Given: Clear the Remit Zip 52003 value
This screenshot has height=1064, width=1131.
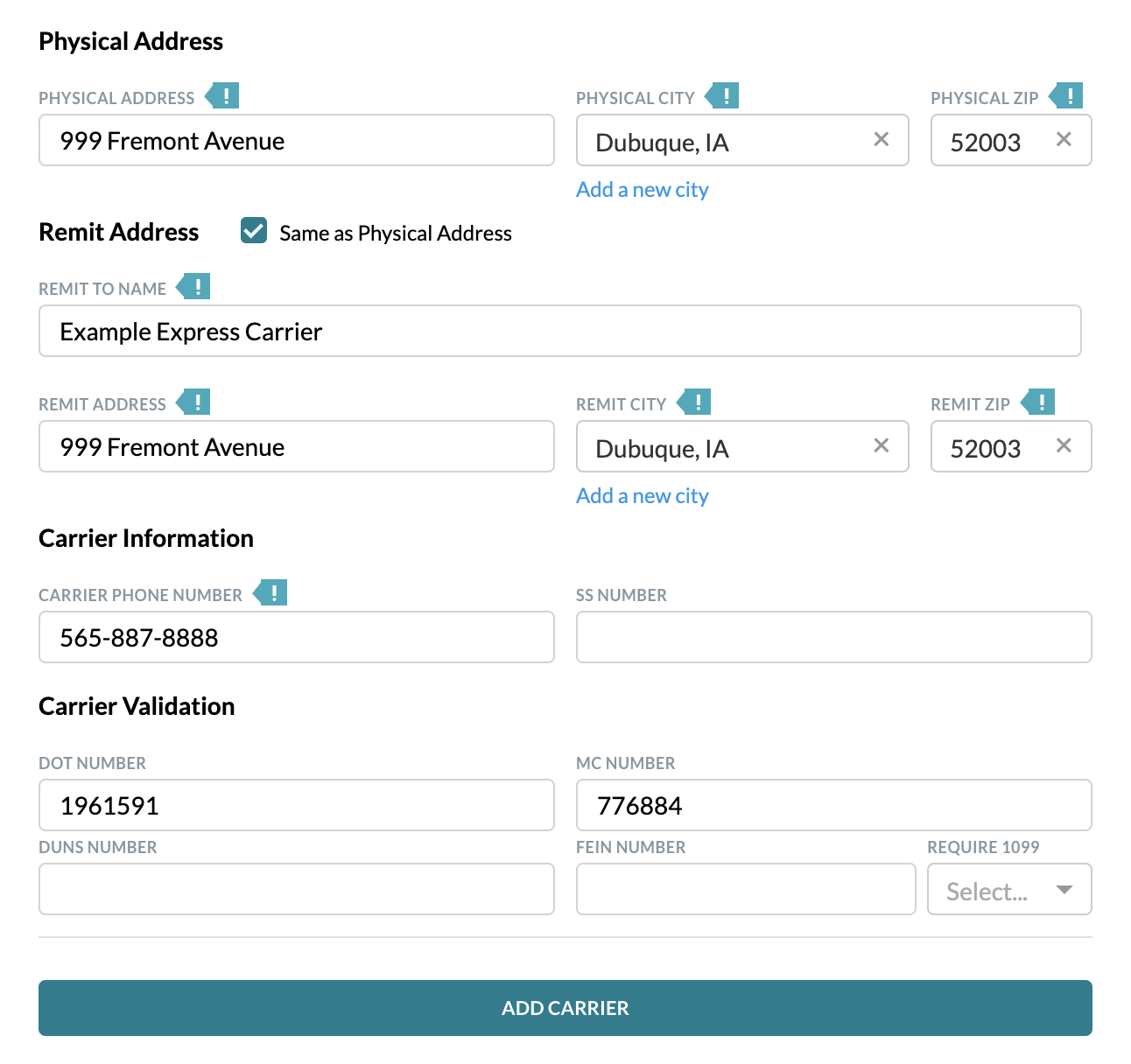Looking at the screenshot, I should pyautogui.click(x=1064, y=445).
